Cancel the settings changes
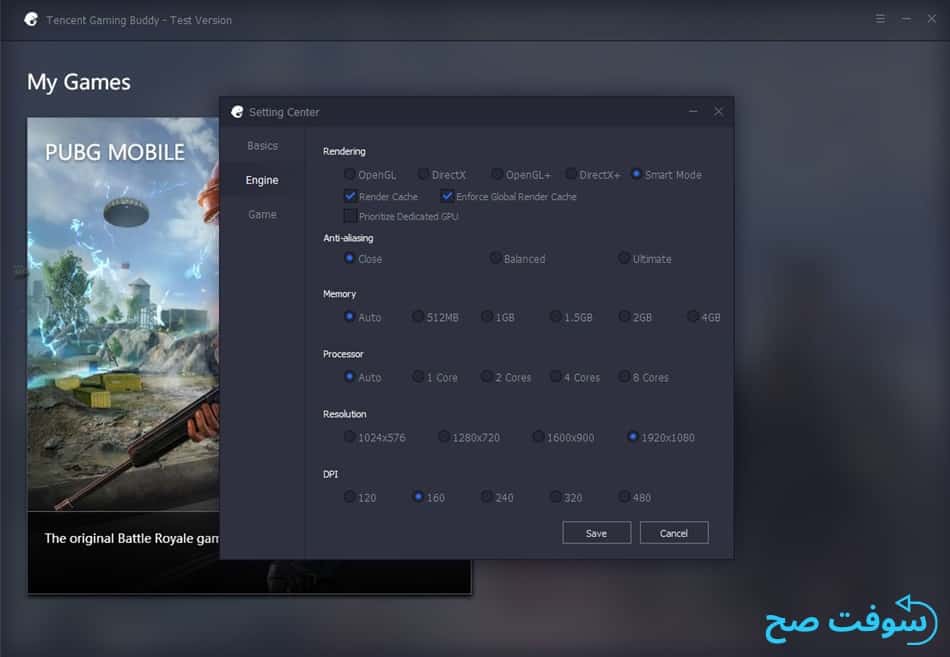This screenshot has height=657, width=950. coord(674,533)
